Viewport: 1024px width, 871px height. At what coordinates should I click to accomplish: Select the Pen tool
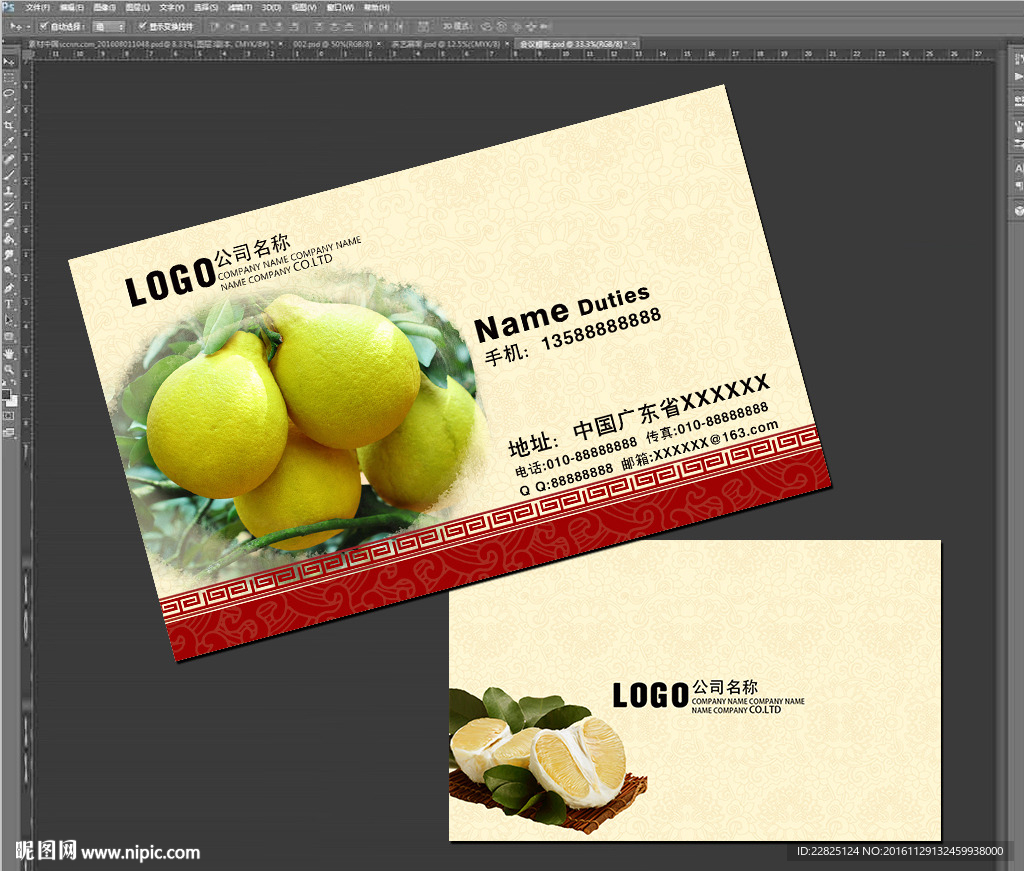8,287
